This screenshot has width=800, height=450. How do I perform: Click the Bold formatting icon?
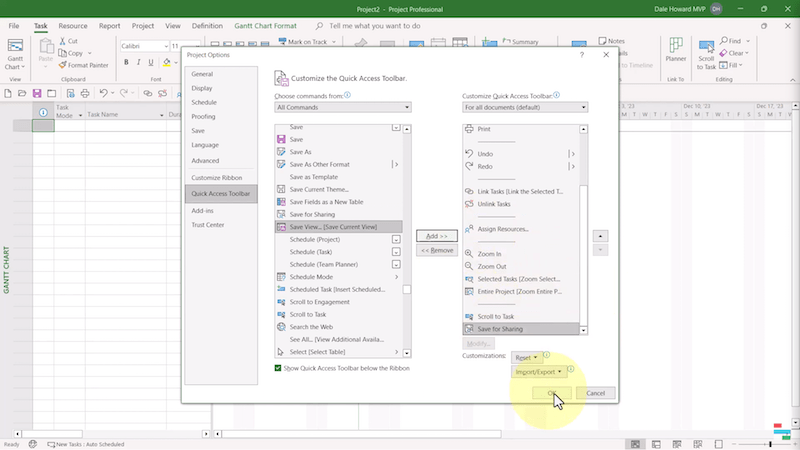(124, 65)
